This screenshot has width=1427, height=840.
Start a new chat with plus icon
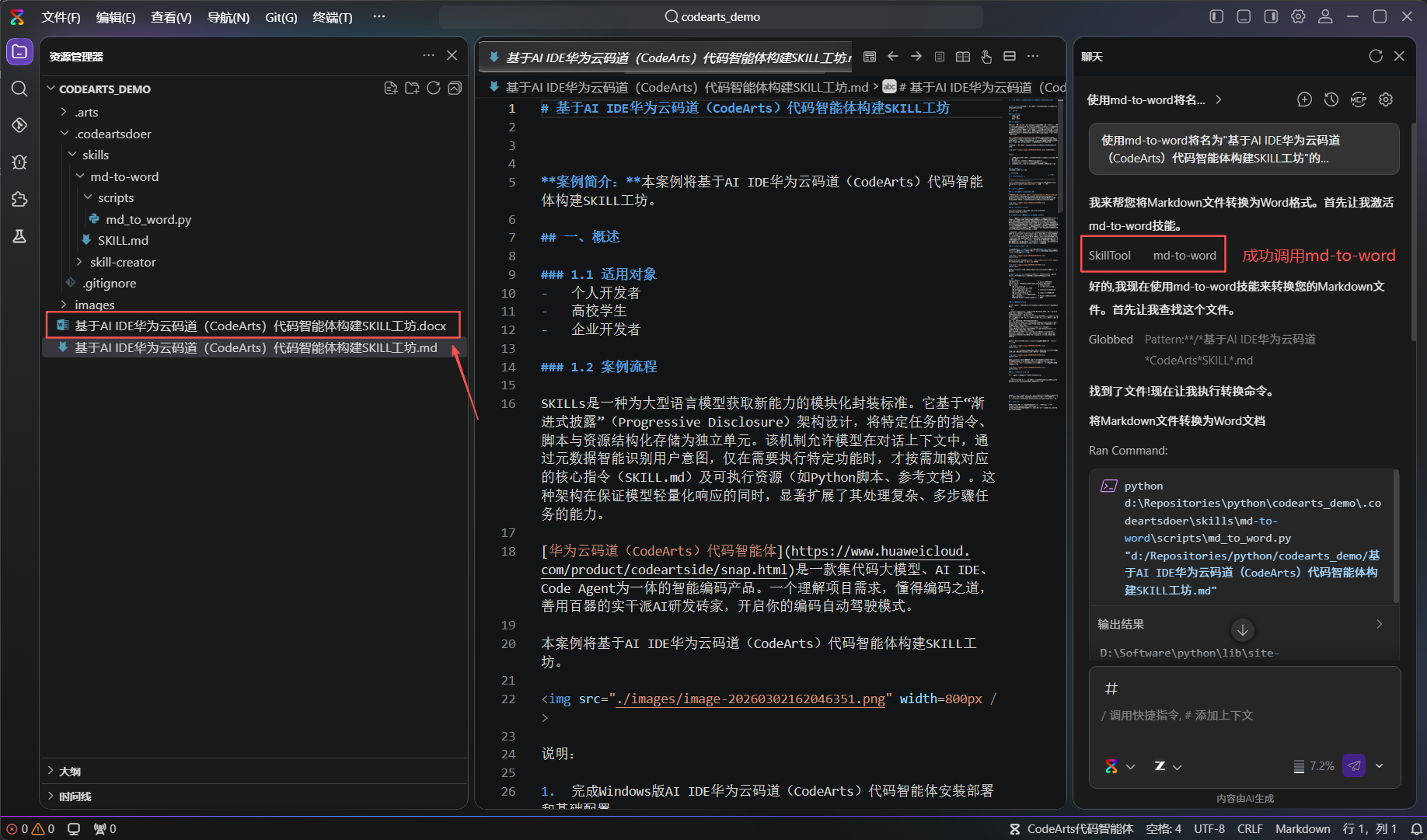tap(1304, 99)
